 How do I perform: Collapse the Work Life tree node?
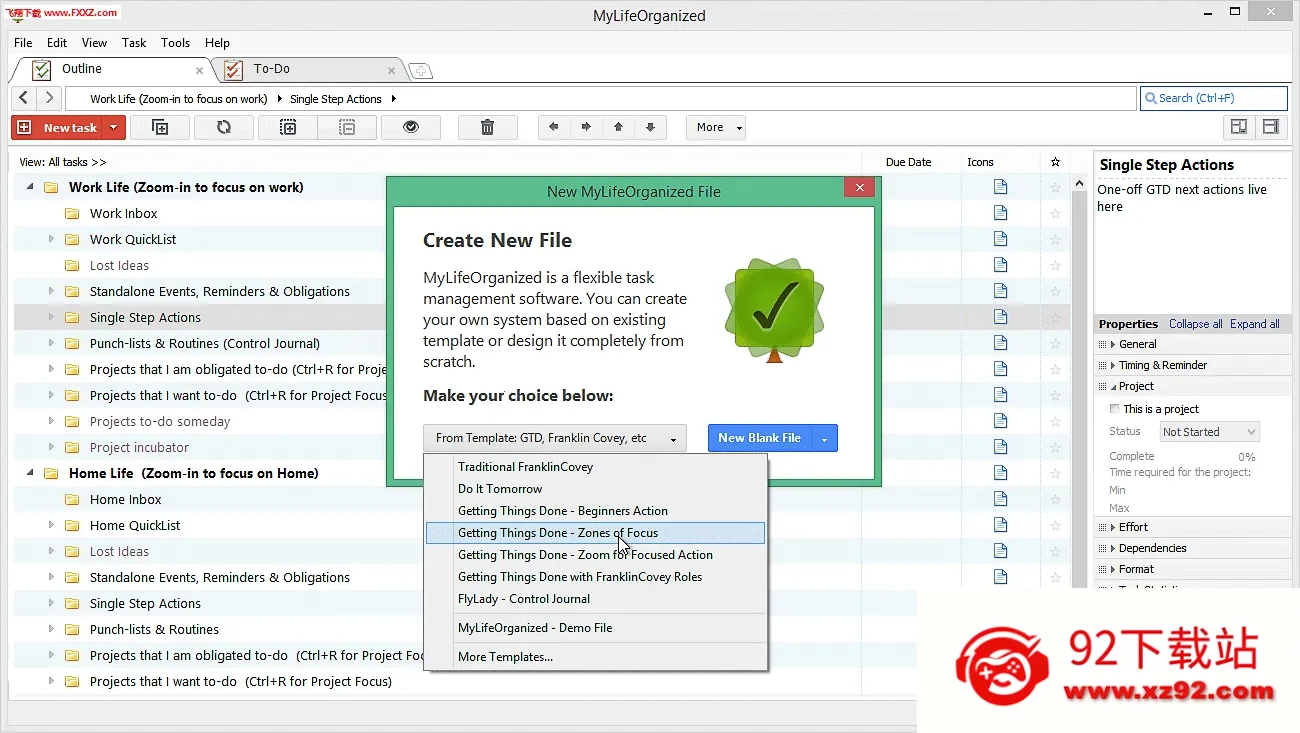[30, 187]
